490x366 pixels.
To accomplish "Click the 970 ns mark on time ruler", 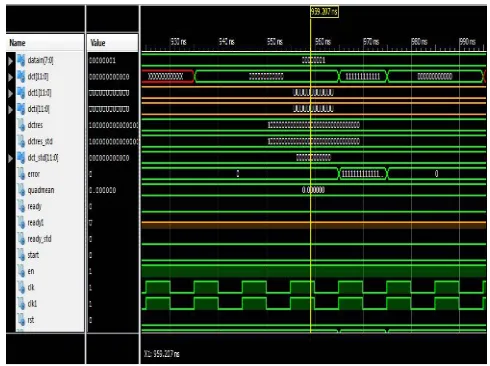I will (x=371, y=42).
